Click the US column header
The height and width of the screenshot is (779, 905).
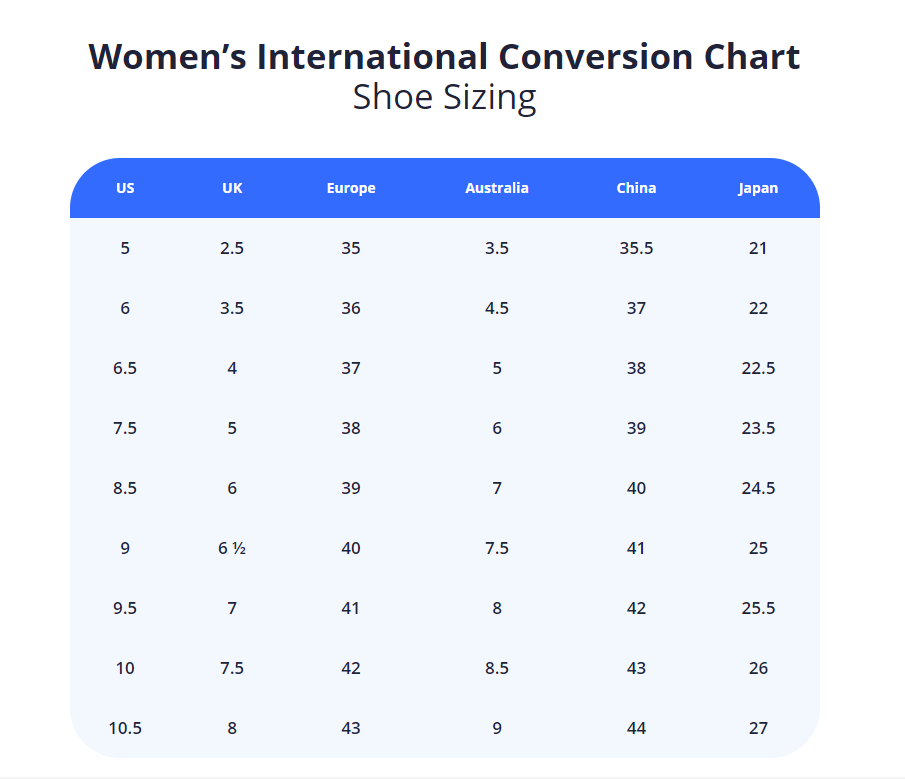[125, 188]
